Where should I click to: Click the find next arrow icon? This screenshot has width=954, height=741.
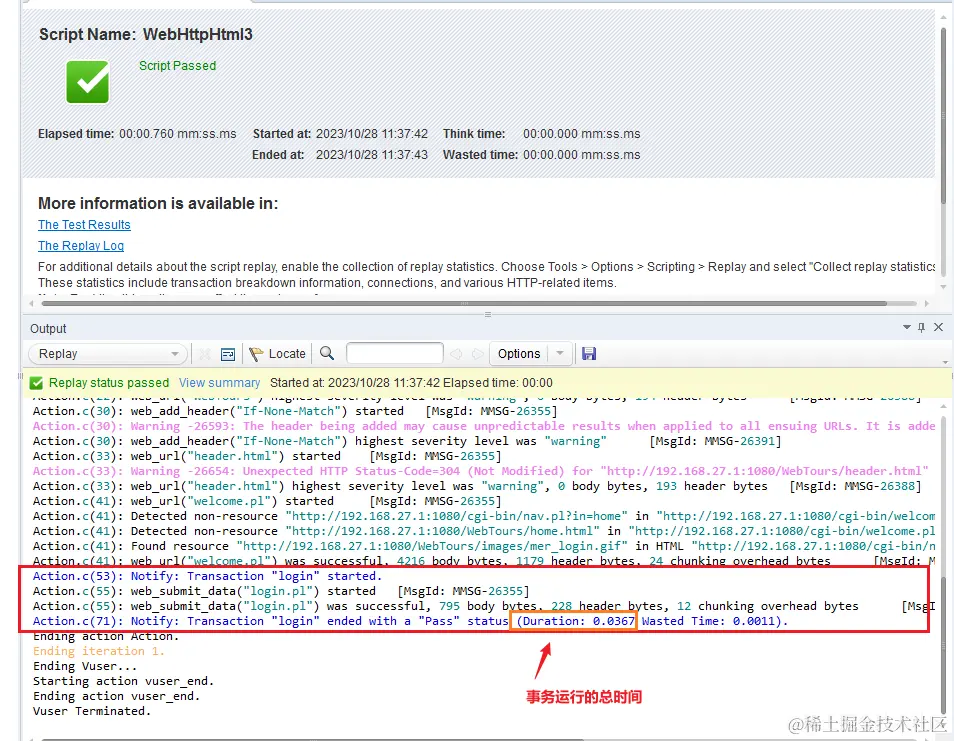pyautogui.click(x=478, y=353)
